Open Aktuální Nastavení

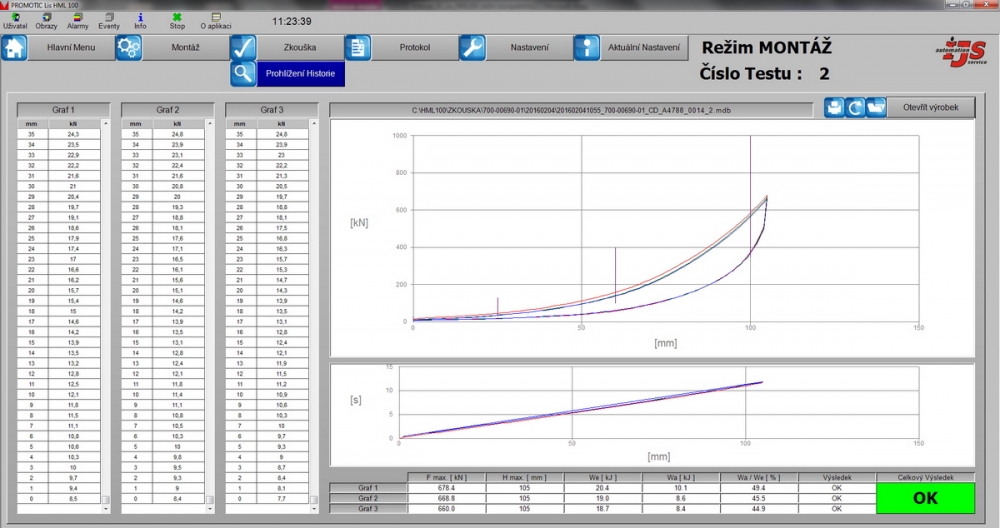[x=645, y=47]
